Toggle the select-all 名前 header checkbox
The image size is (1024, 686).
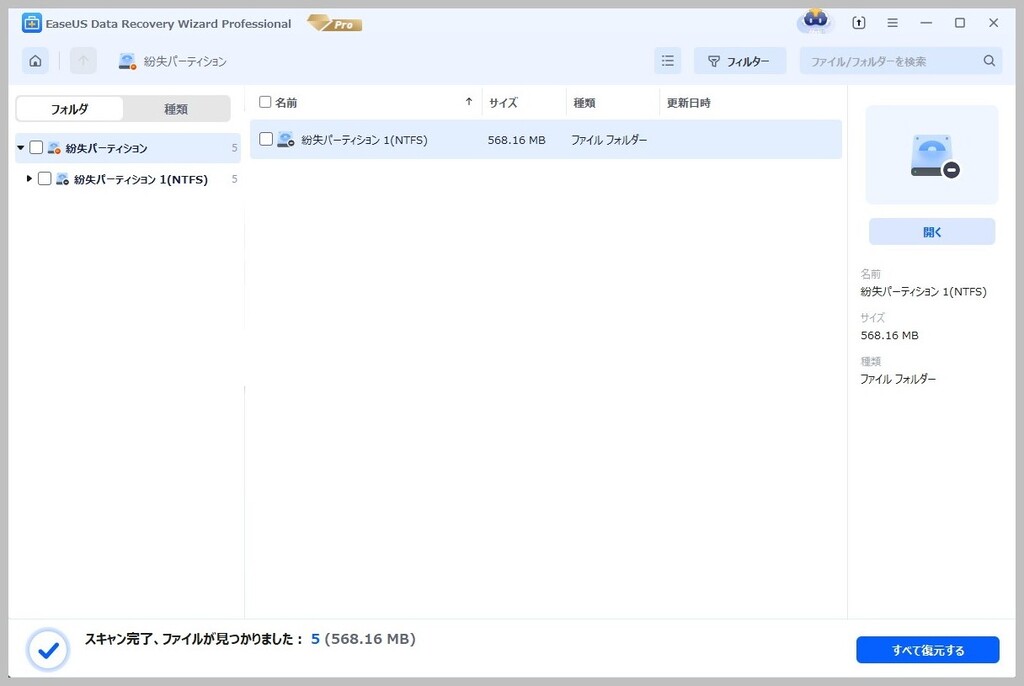click(265, 102)
